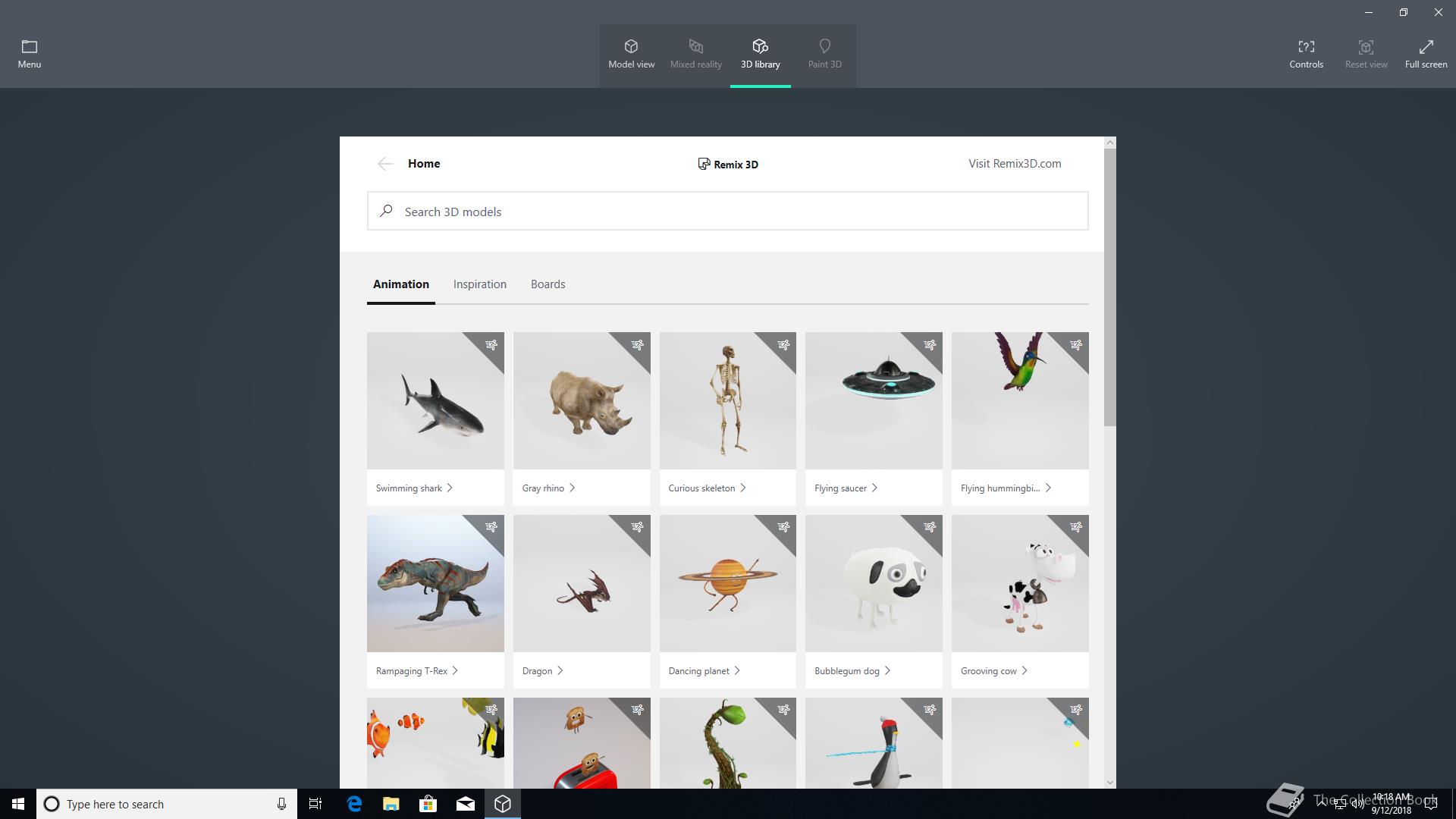Open the Dragon model thumbnail
The height and width of the screenshot is (819, 1456).
pyautogui.click(x=582, y=583)
